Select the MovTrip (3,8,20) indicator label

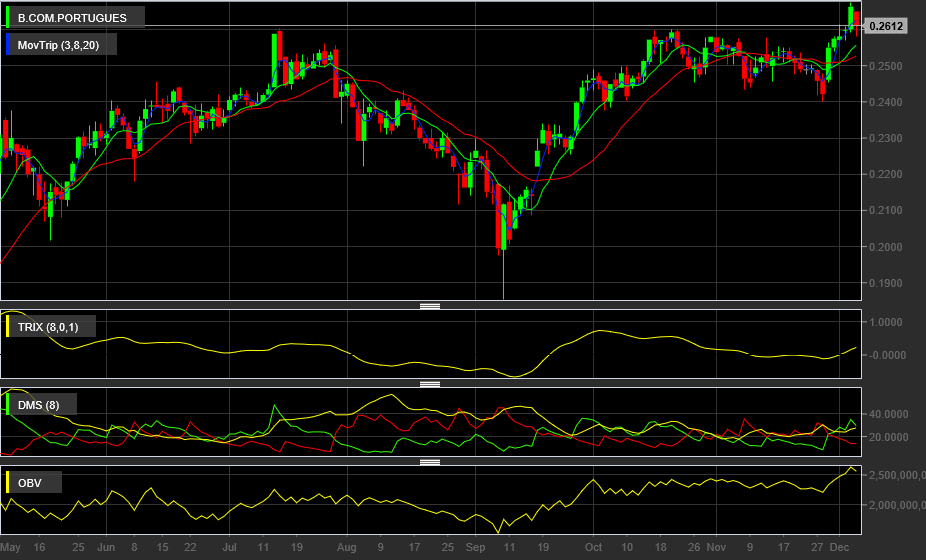tap(58, 45)
